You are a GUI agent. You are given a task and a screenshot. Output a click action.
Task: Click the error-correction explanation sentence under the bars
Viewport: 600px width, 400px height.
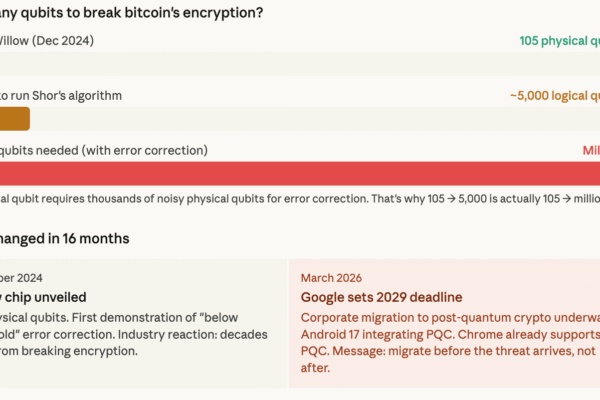tap(300, 199)
